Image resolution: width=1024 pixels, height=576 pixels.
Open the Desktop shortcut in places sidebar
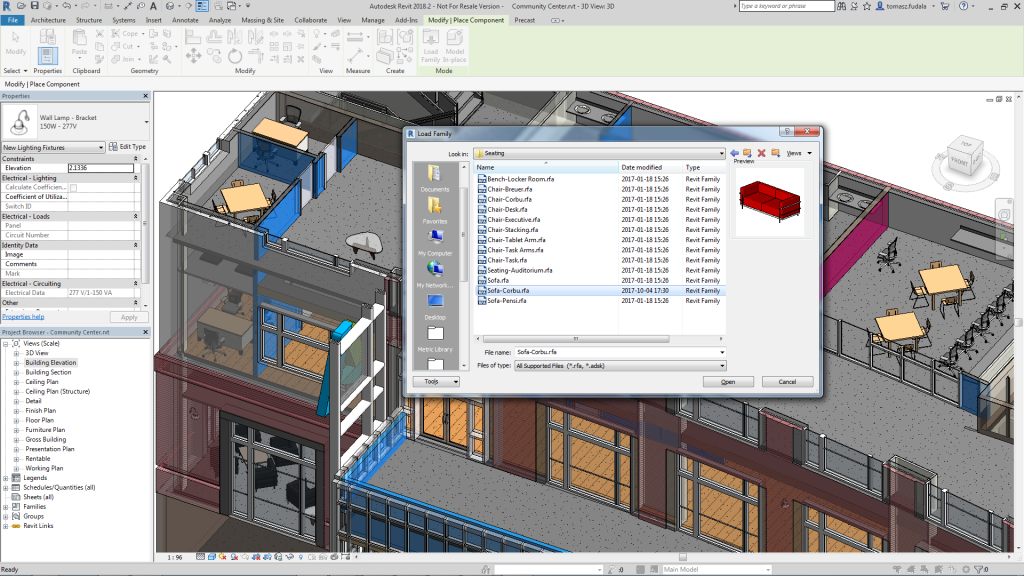435,305
